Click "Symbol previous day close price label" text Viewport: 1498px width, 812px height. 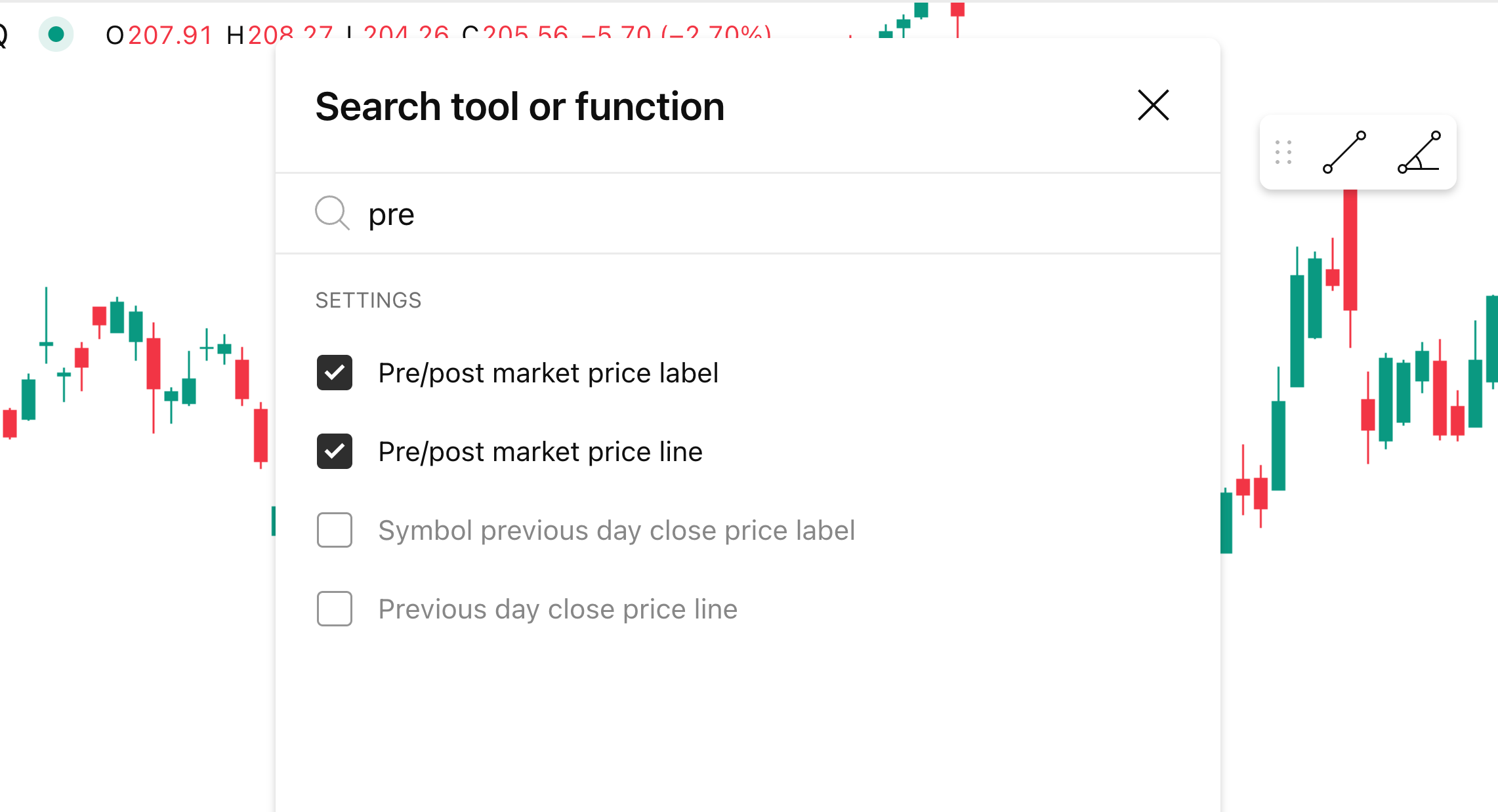coord(616,531)
